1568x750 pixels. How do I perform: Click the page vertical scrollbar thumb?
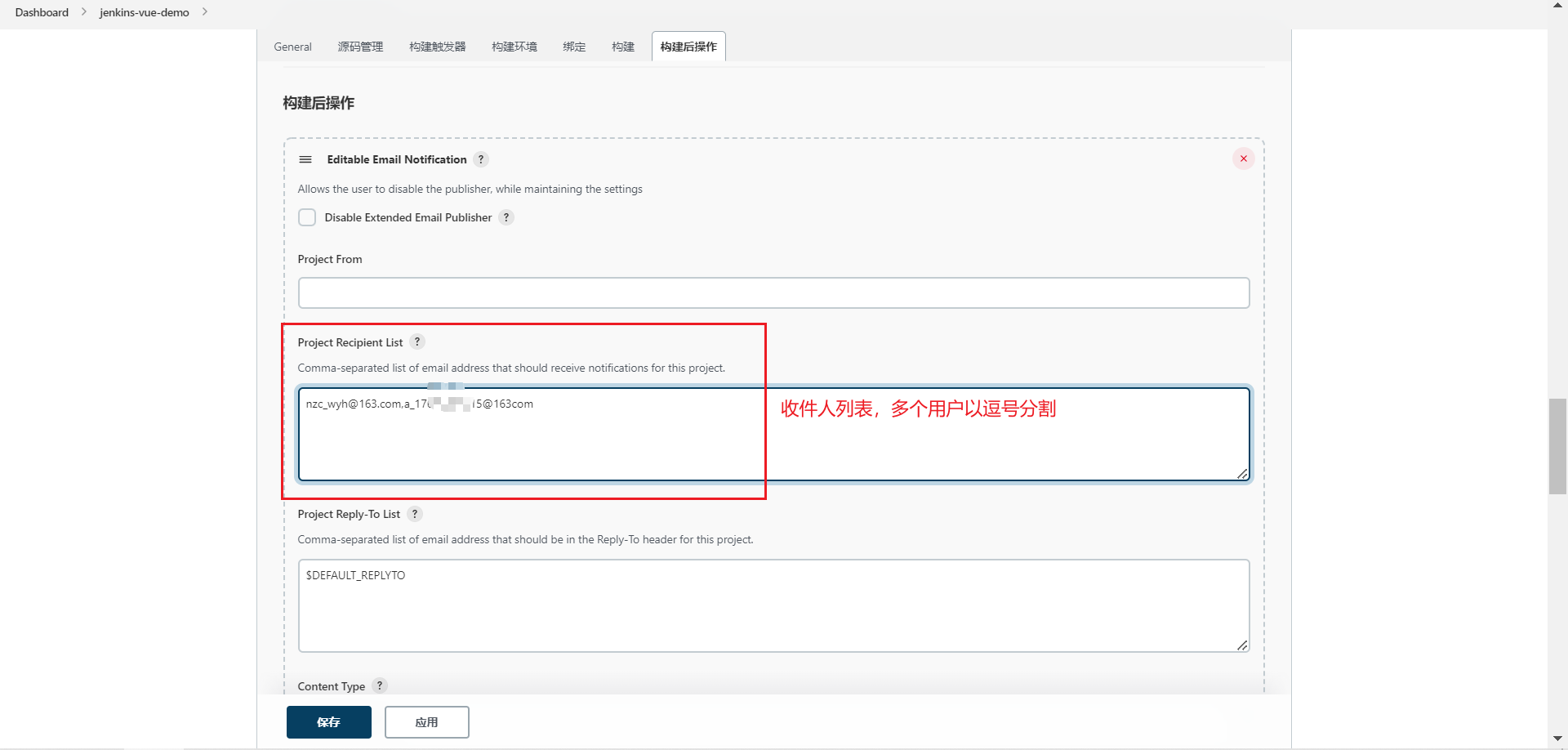click(1557, 446)
